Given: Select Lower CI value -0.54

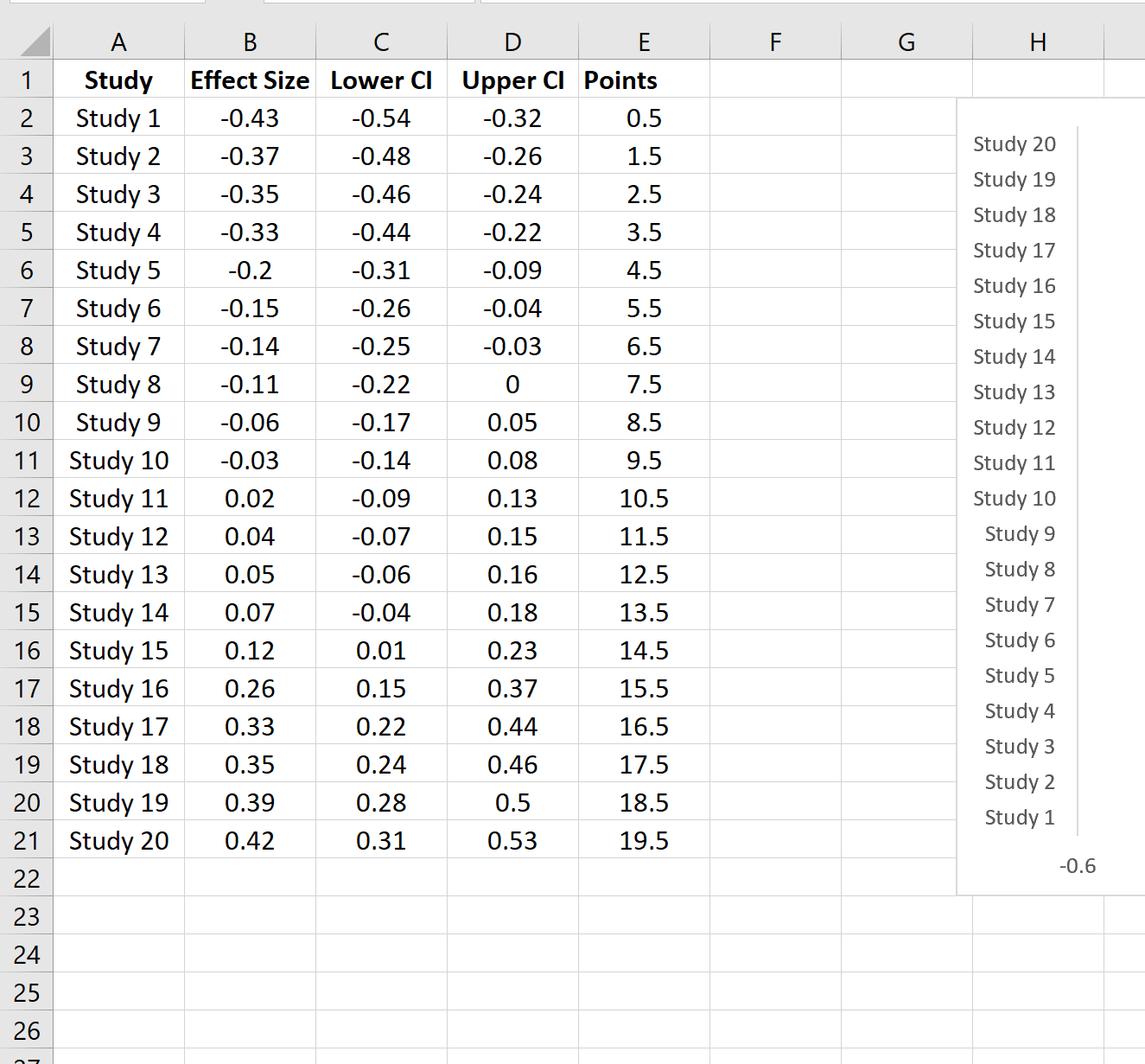Looking at the screenshot, I should click(x=381, y=118).
